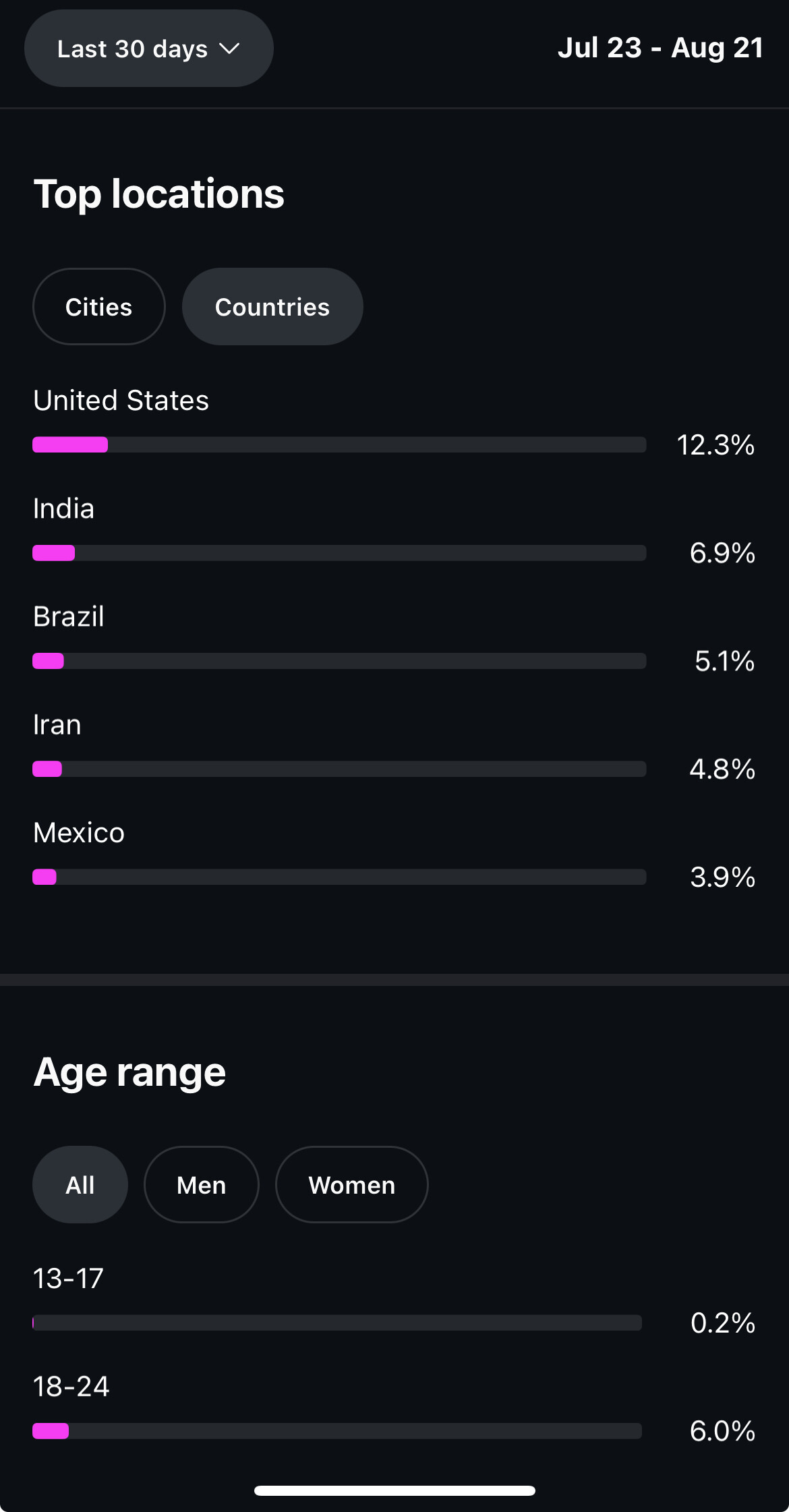This screenshot has width=789, height=1512.
Task: Tap the United States country label
Action: pos(121,401)
